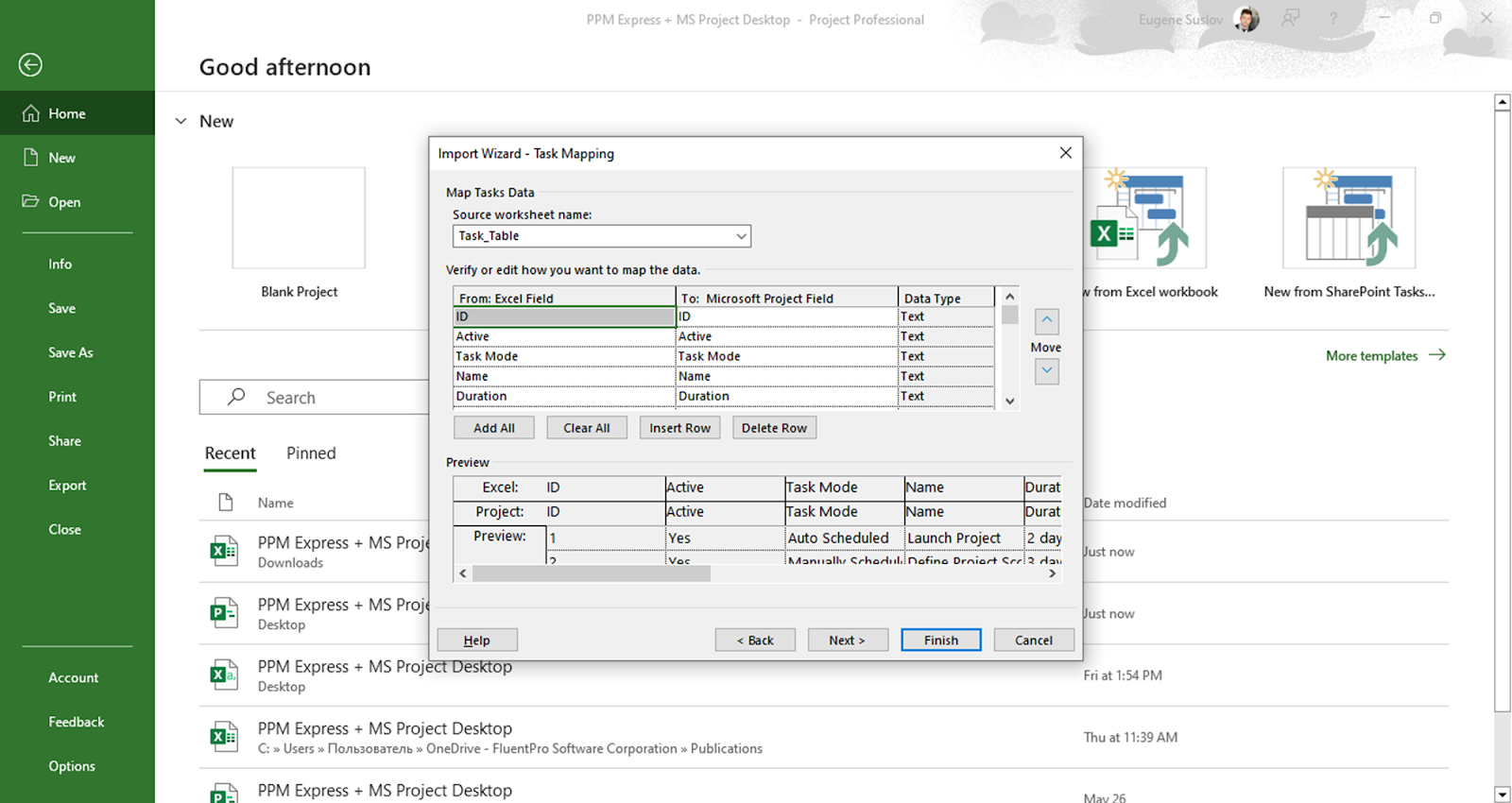Choose New from Excel workbook template icon
This screenshot has width=1512, height=803.
pos(1144,218)
